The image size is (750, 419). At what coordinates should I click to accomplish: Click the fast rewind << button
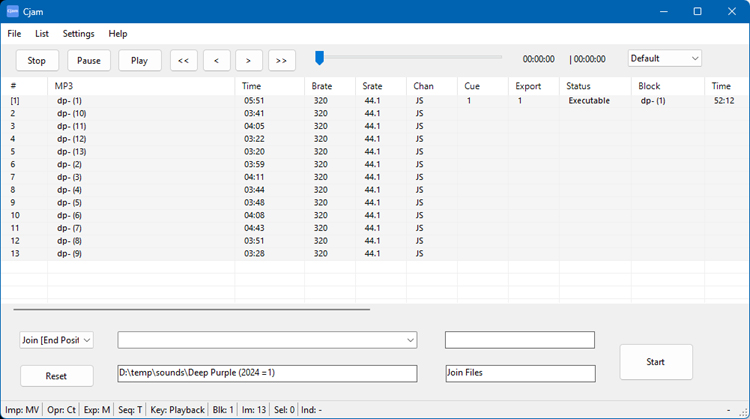[183, 61]
